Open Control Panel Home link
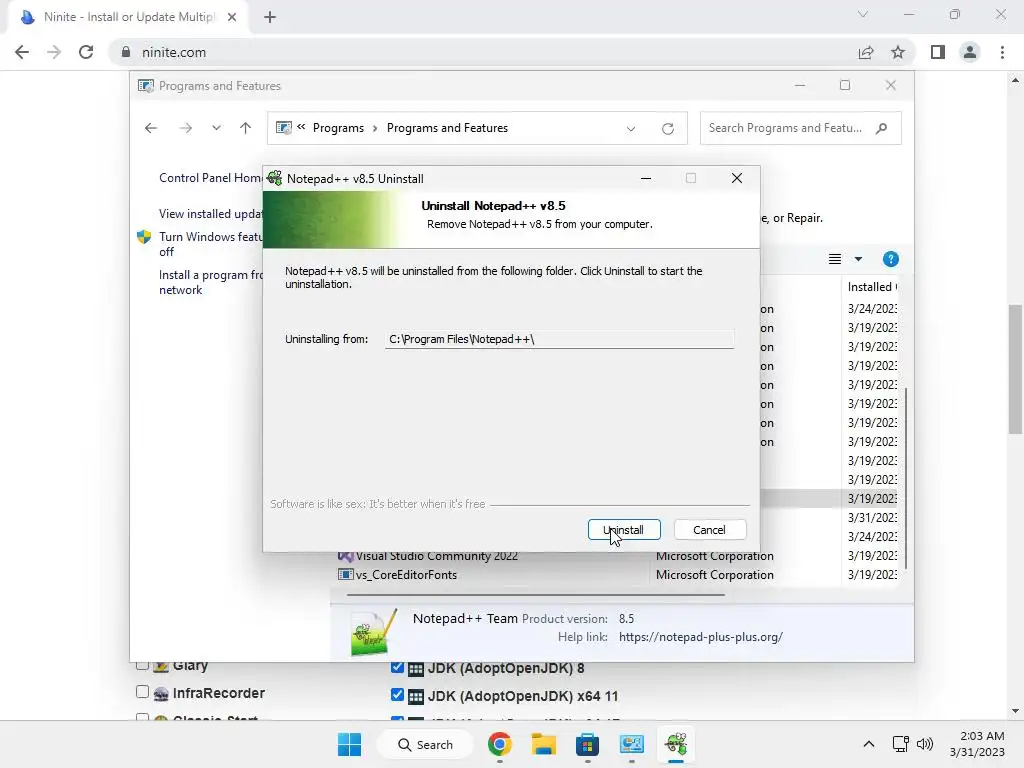The height and width of the screenshot is (768, 1024). coord(210,178)
